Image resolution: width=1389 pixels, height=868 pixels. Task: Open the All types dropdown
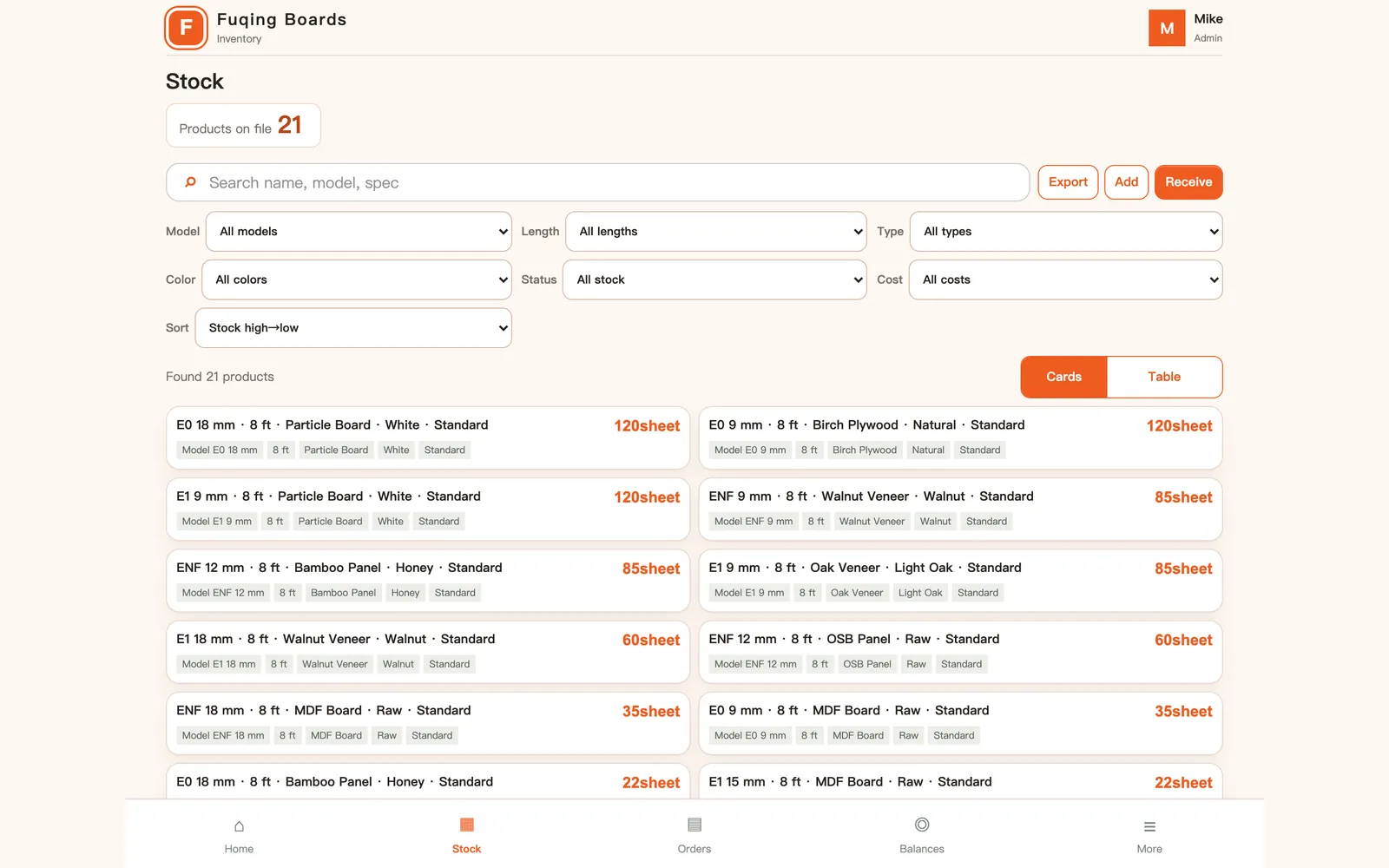(1066, 232)
